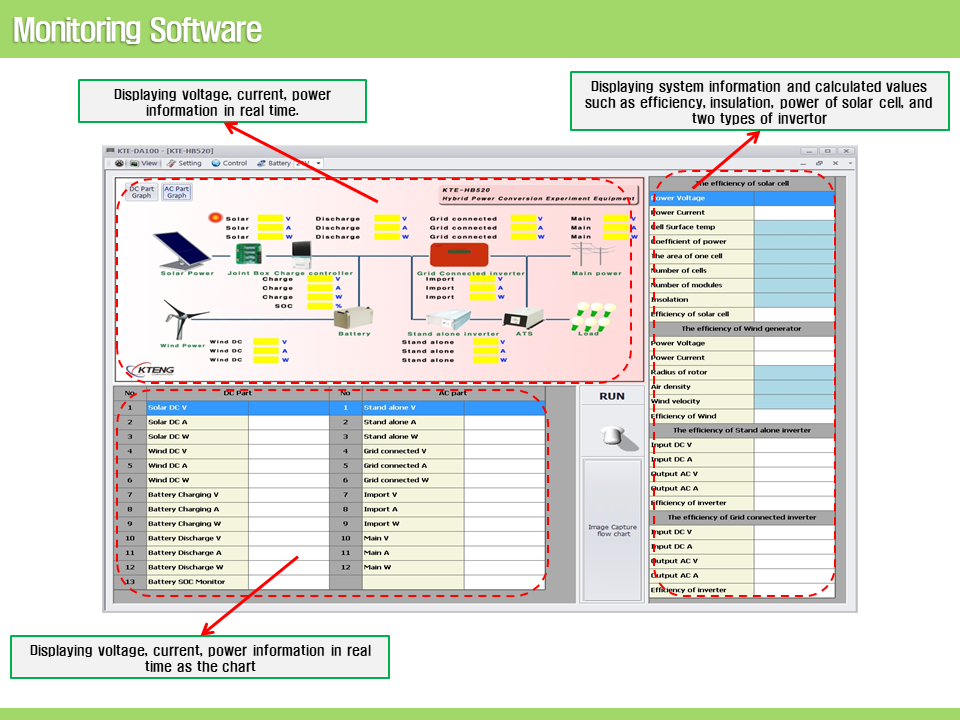Open the View menu
This screenshot has height=720, width=960.
(x=148, y=163)
